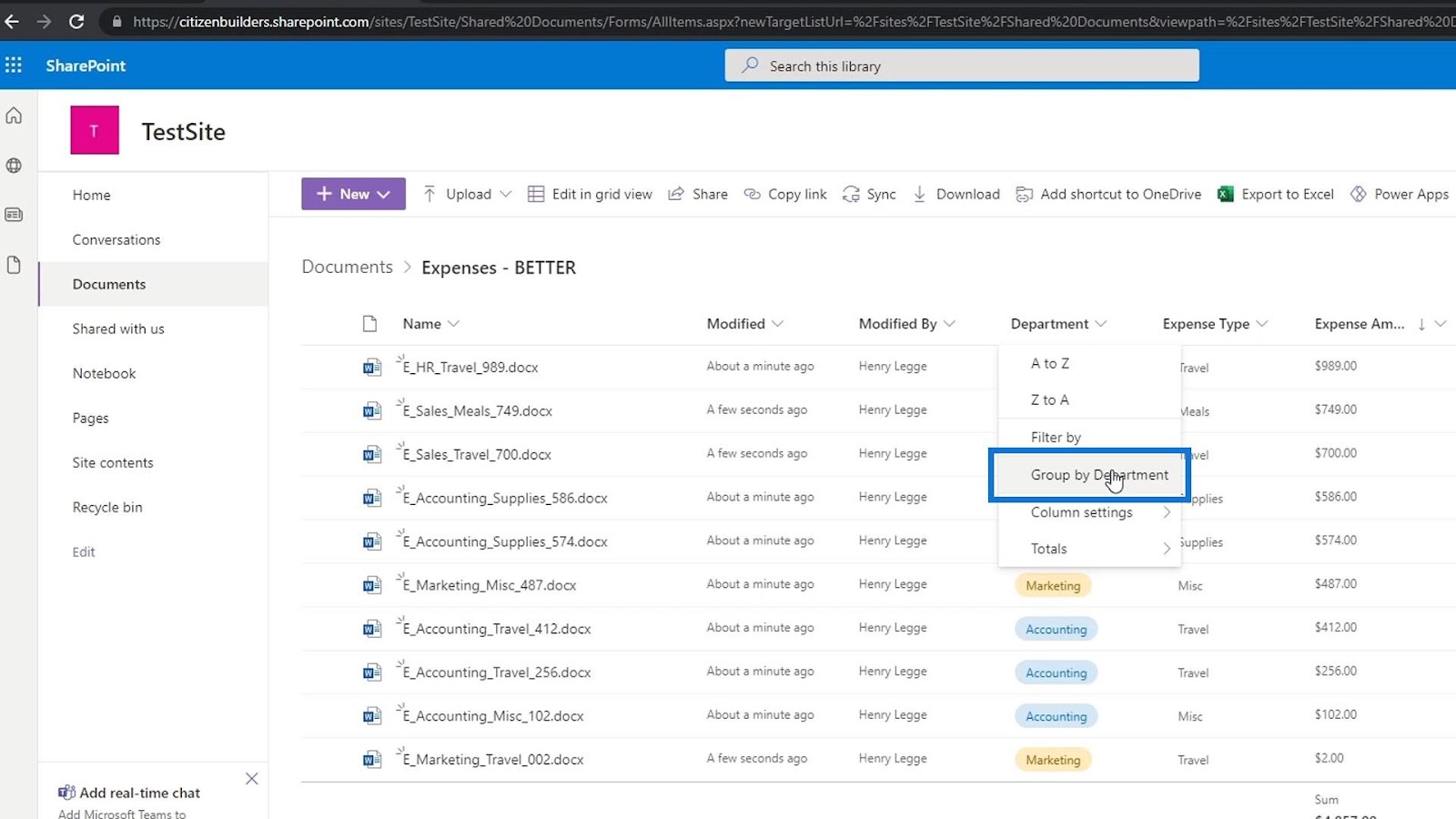Click Add shortcut to OneDrive icon
The image size is (1456, 819).
(1024, 194)
